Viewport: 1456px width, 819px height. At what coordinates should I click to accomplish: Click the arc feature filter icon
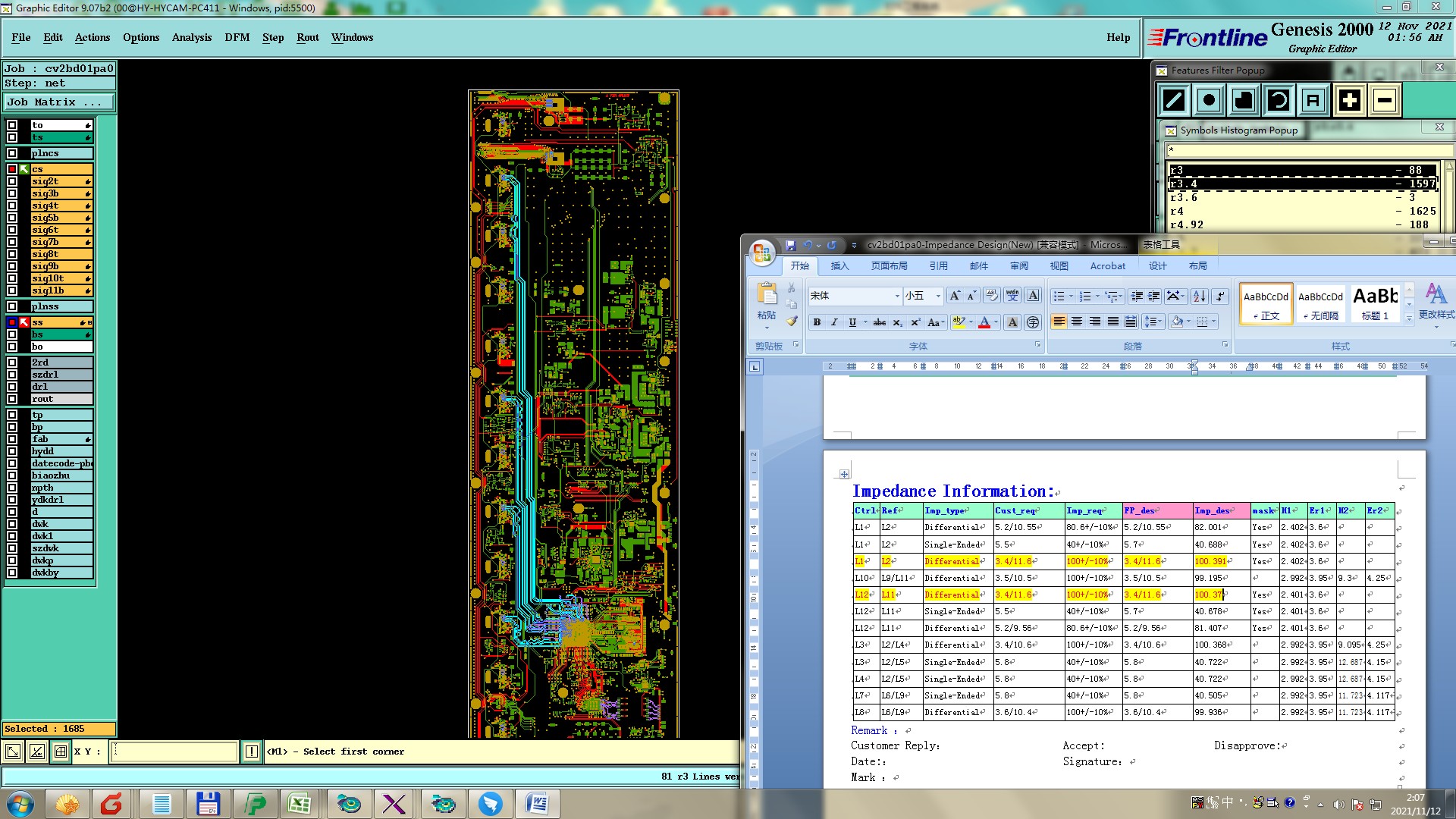[1279, 100]
